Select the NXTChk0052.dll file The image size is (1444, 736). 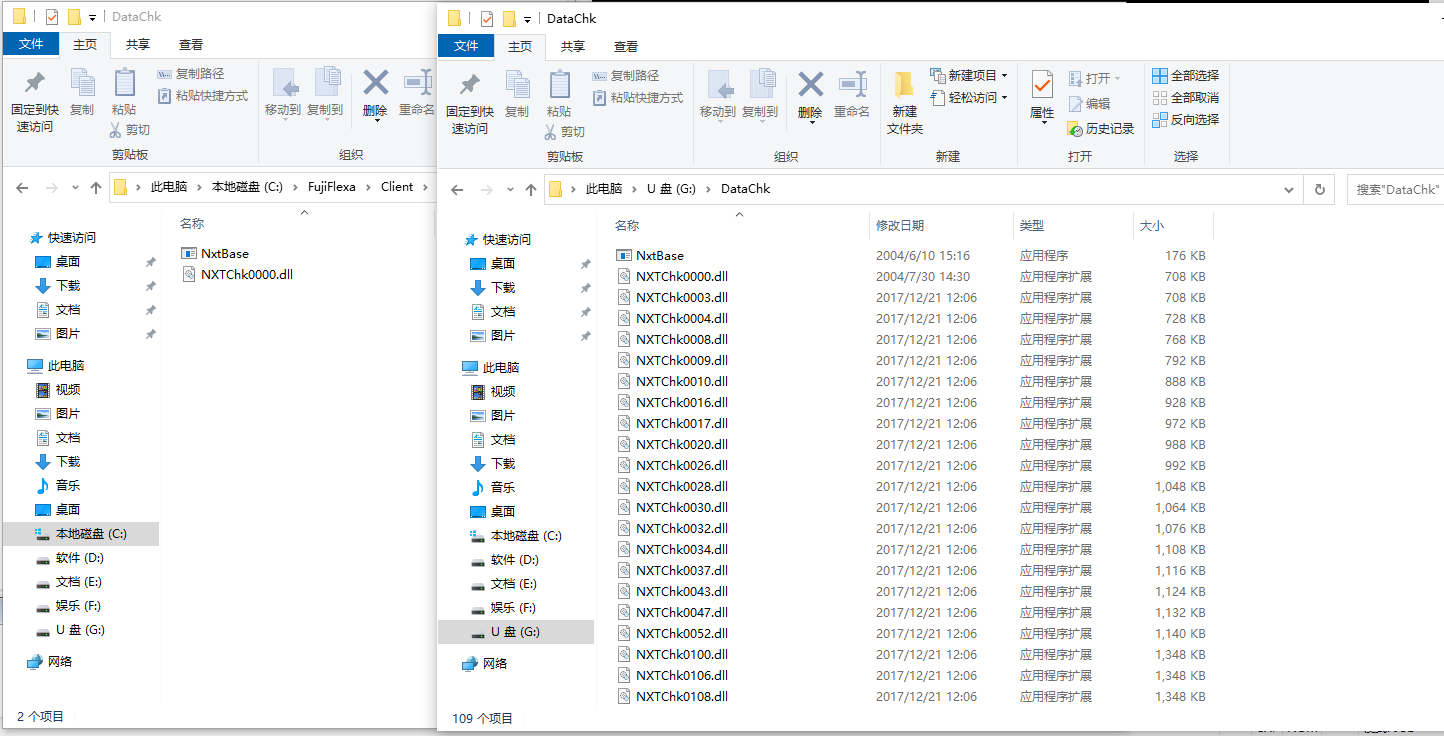(681, 633)
